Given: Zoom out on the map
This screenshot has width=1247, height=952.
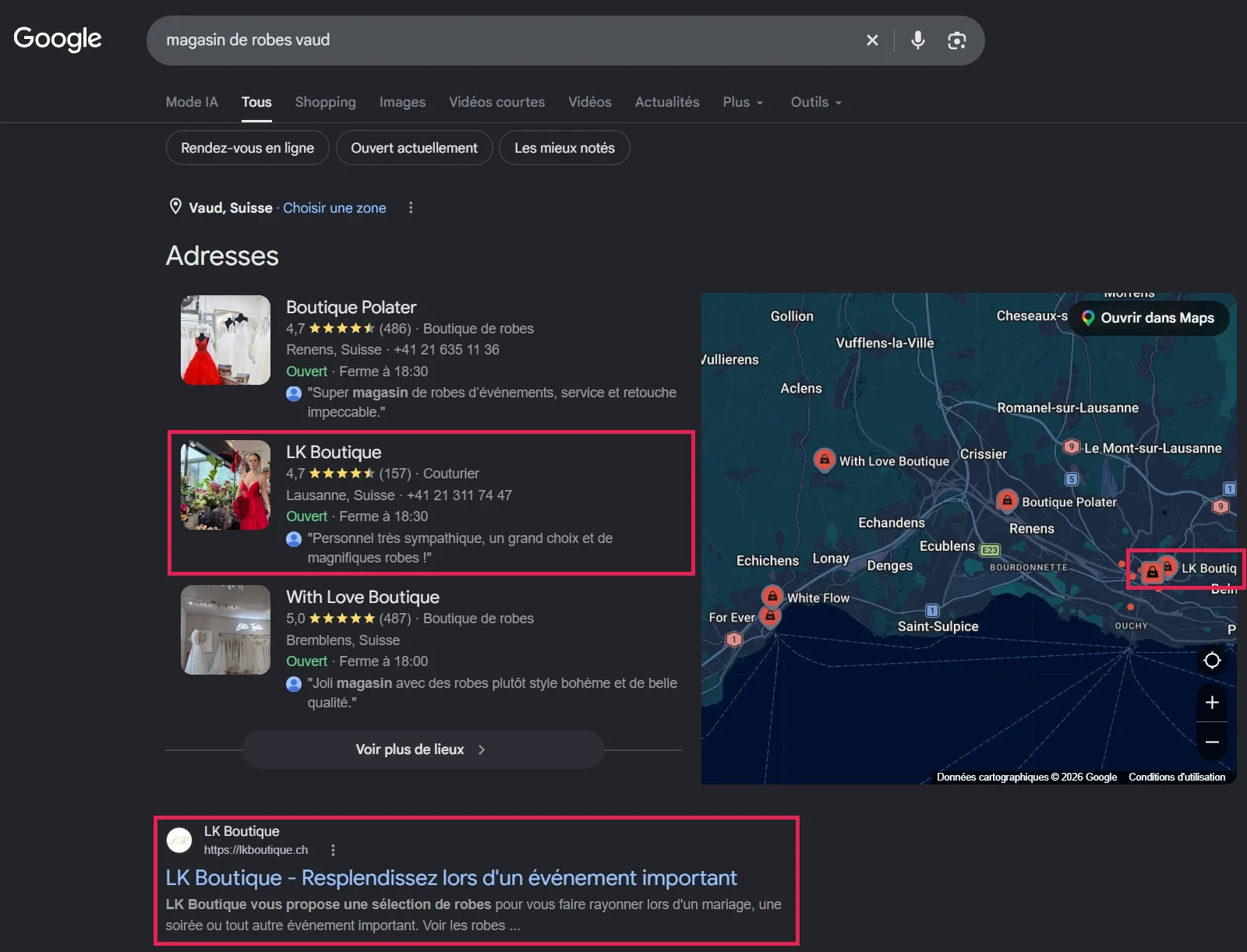Looking at the screenshot, I should point(1212,742).
